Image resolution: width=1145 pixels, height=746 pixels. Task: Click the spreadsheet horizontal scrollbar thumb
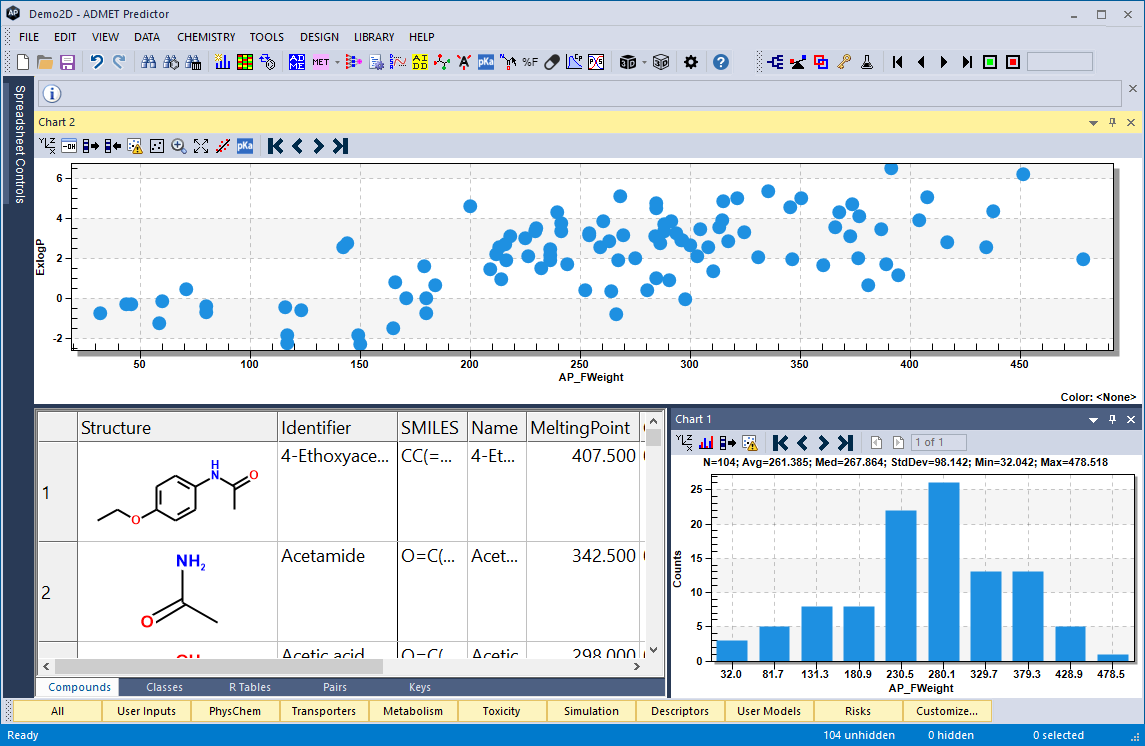tap(219, 666)
